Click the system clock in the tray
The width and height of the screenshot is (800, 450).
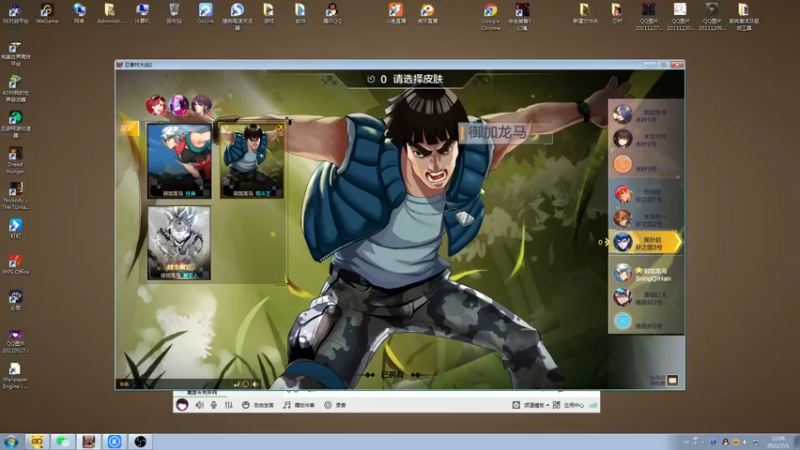point(778,442)
